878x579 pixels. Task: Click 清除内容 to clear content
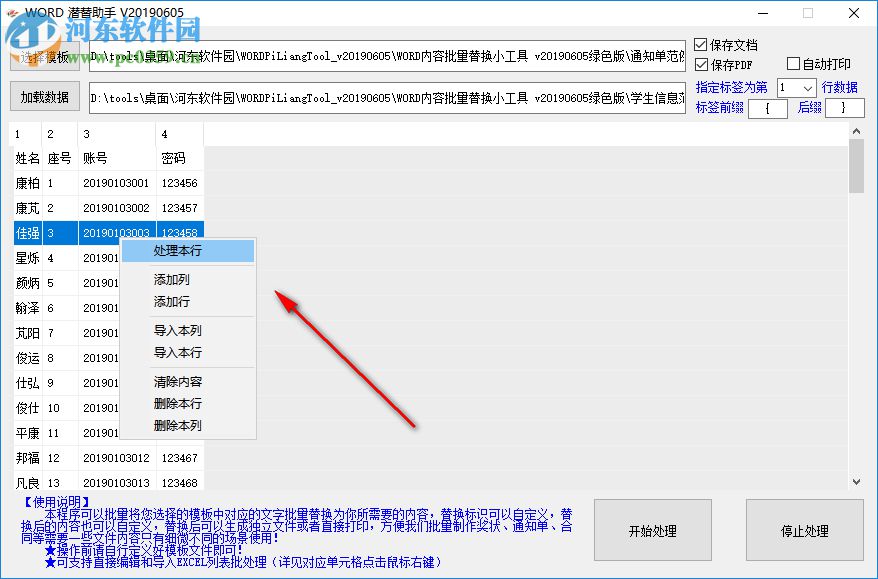point(177,382)
